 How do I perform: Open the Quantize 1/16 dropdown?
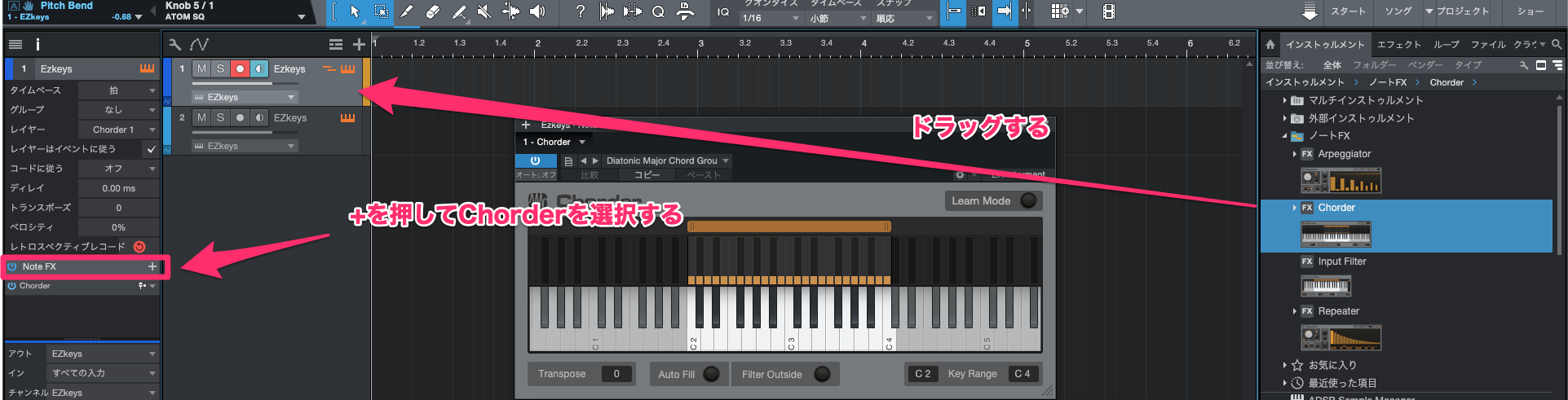pyautogui.click(x=771, y=18)
